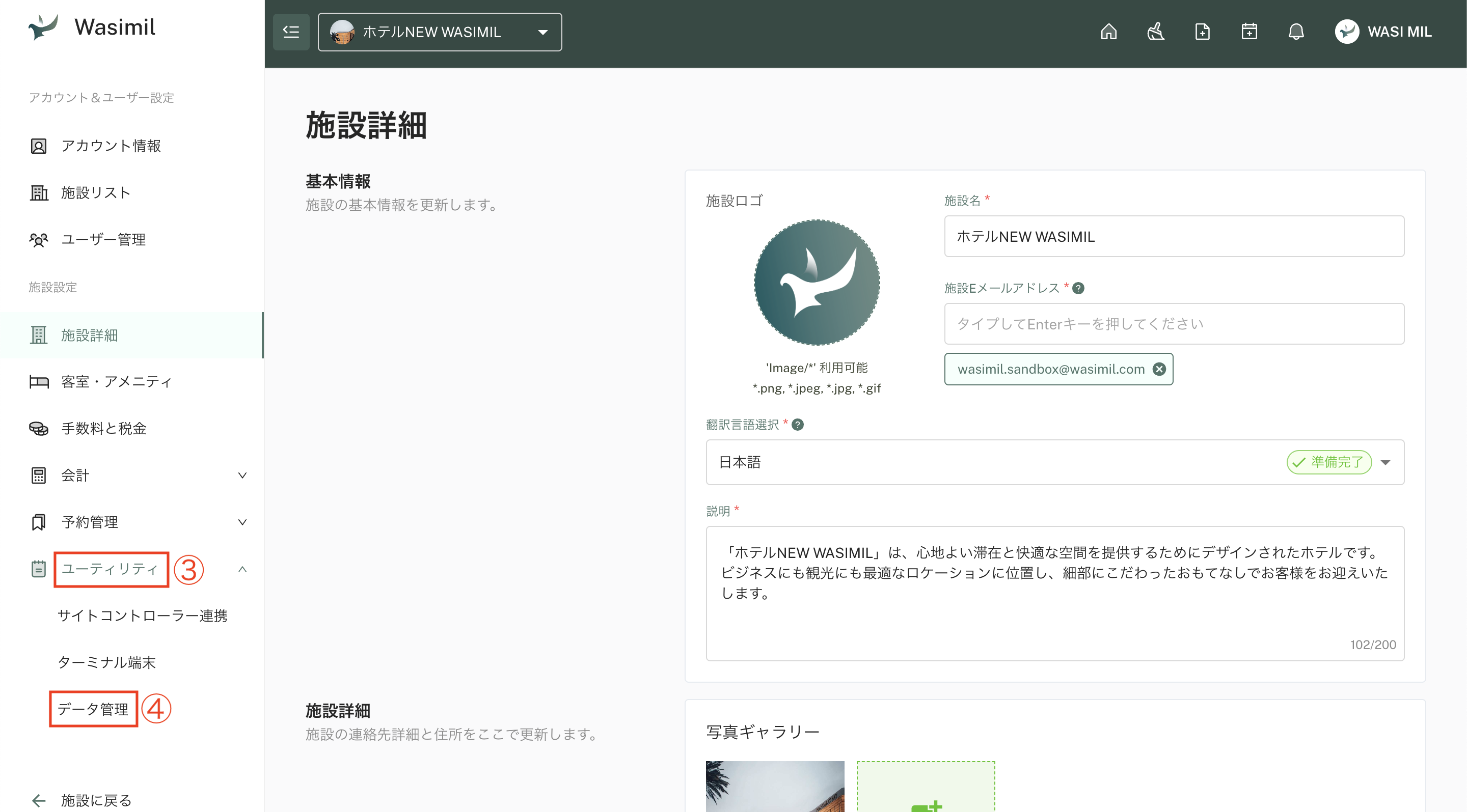Click the add photo tile in gallery
Screen dimensions: 1467x812
926,788
